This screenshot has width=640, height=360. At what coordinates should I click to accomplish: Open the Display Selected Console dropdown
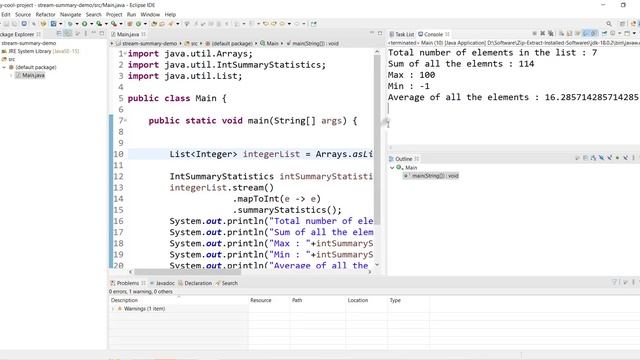coord(620,33)
